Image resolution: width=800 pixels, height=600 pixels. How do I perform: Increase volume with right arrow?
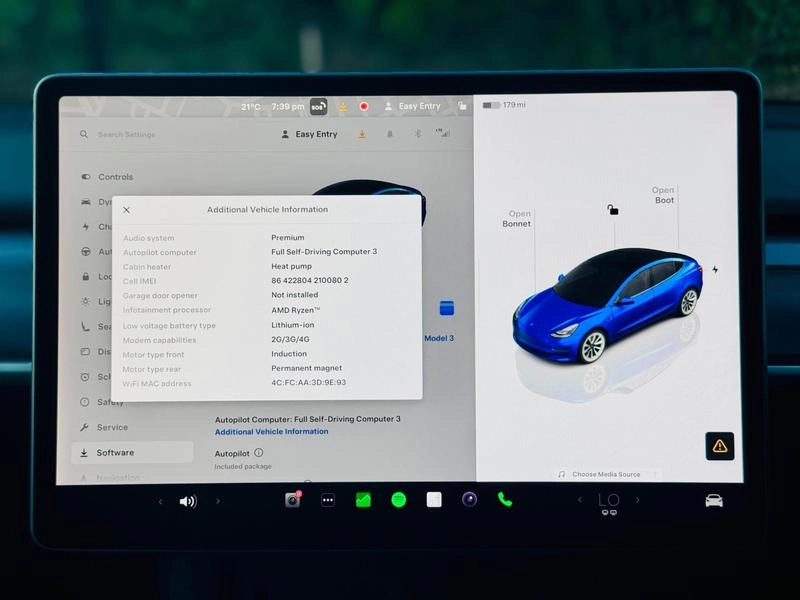tap(218, 501)
